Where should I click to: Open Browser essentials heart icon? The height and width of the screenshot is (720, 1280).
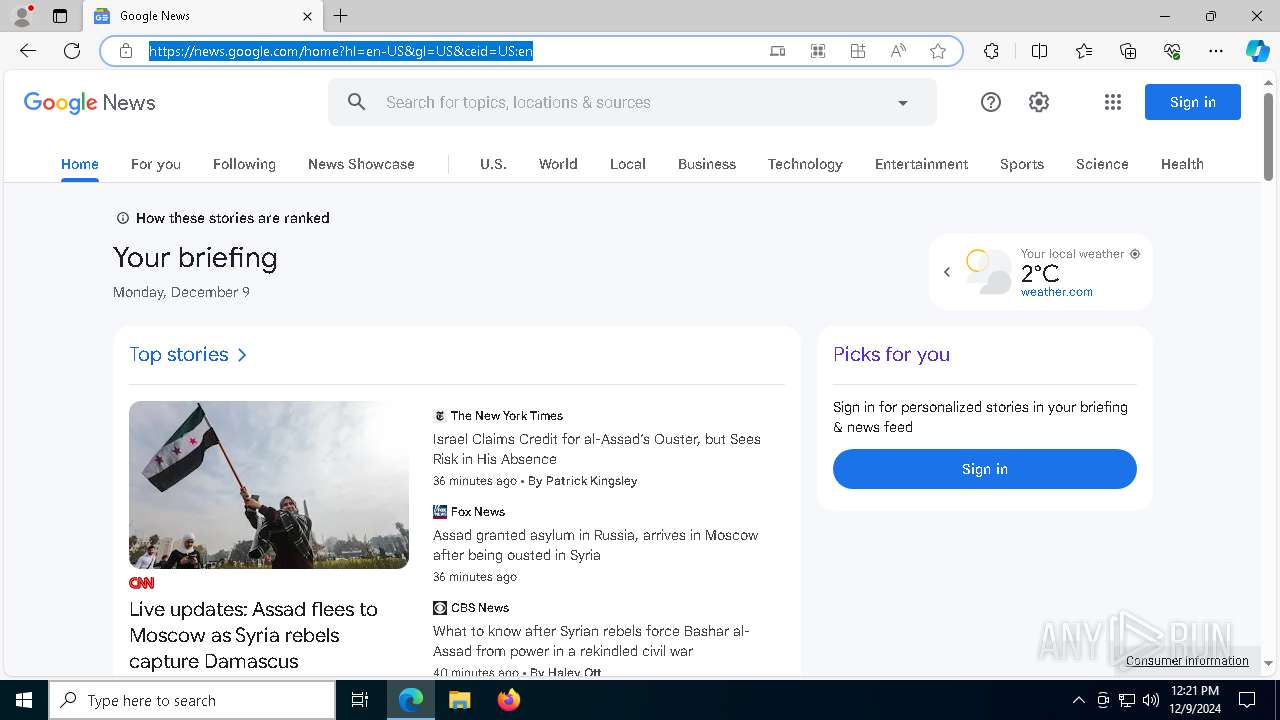tap(1172, 51)
